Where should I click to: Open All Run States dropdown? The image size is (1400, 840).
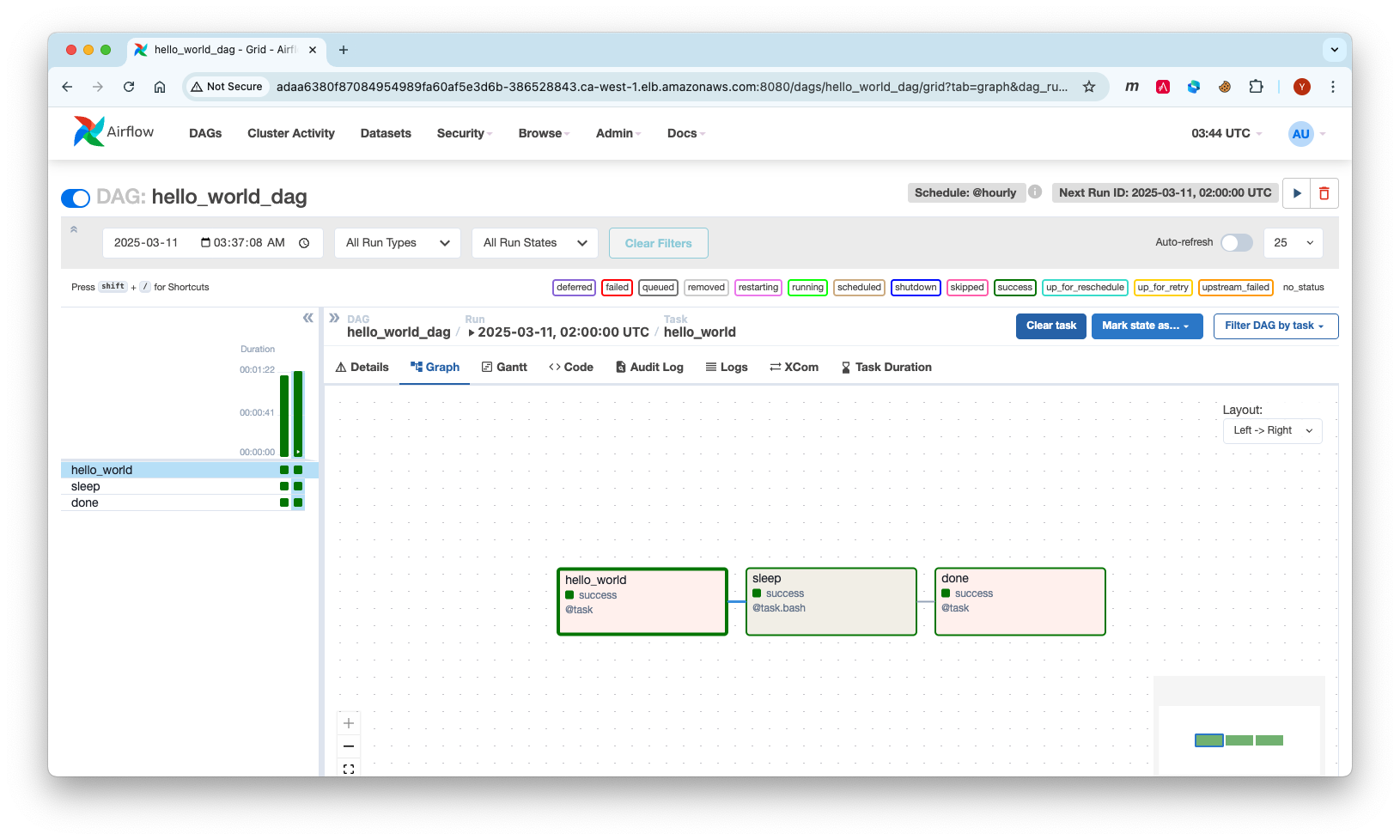535,243
